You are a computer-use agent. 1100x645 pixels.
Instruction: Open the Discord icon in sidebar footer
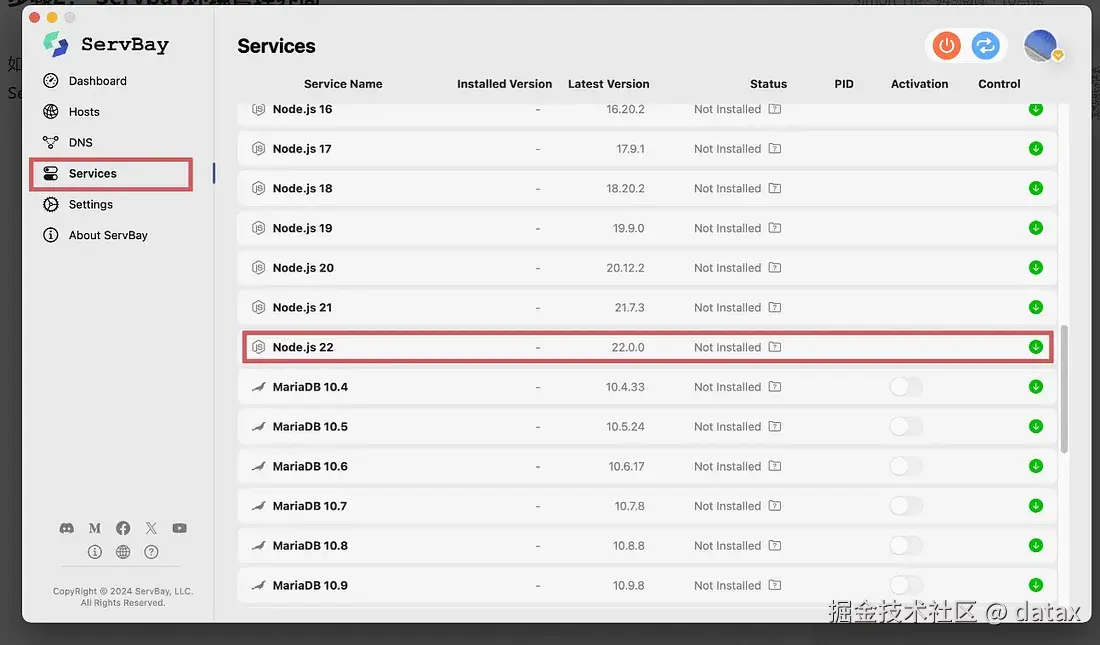point(67,528)
